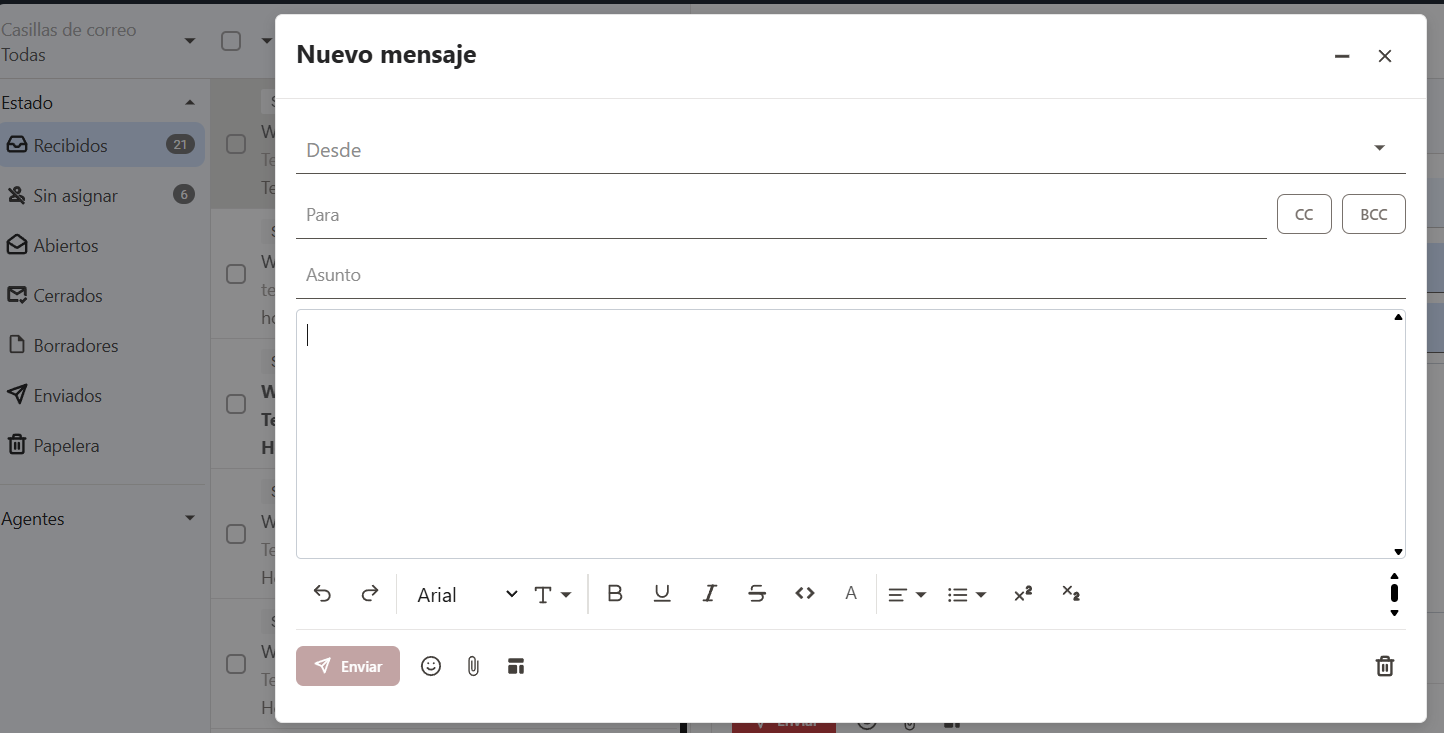Open the emoji picker
1444x733 pixels.
point(431,666)
